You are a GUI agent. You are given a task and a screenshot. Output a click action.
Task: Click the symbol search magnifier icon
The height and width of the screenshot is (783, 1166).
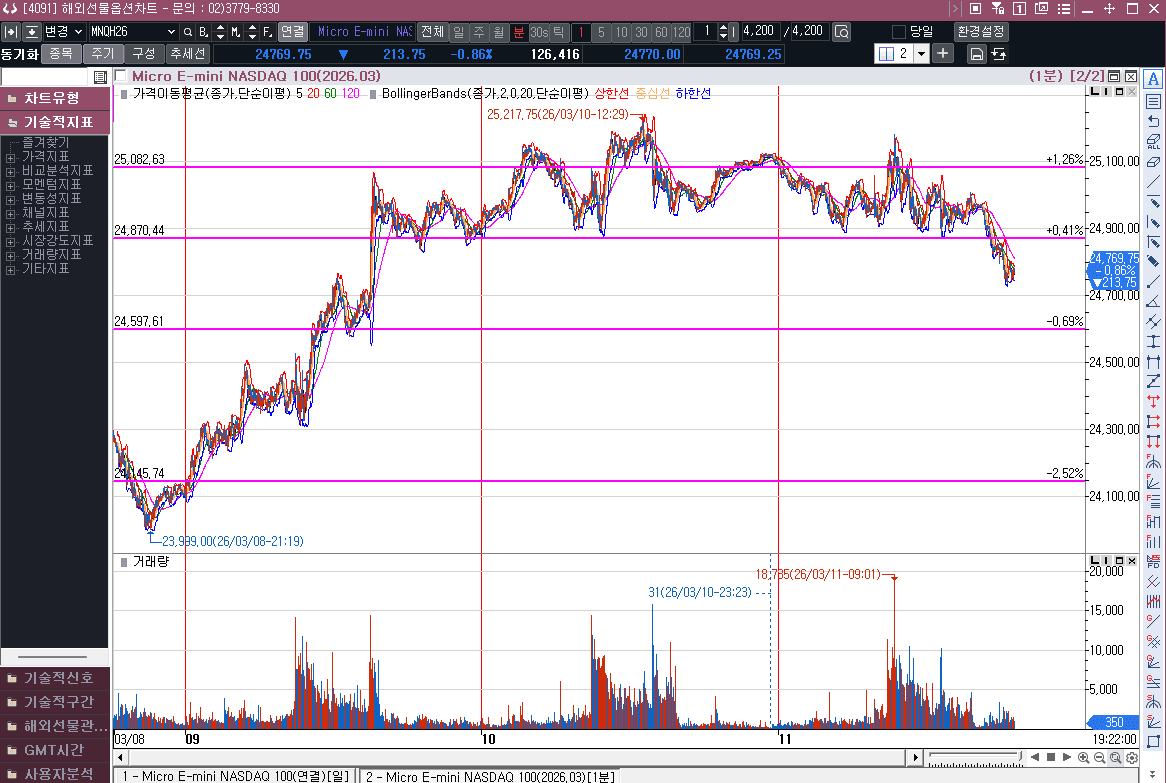pos(187,32)
